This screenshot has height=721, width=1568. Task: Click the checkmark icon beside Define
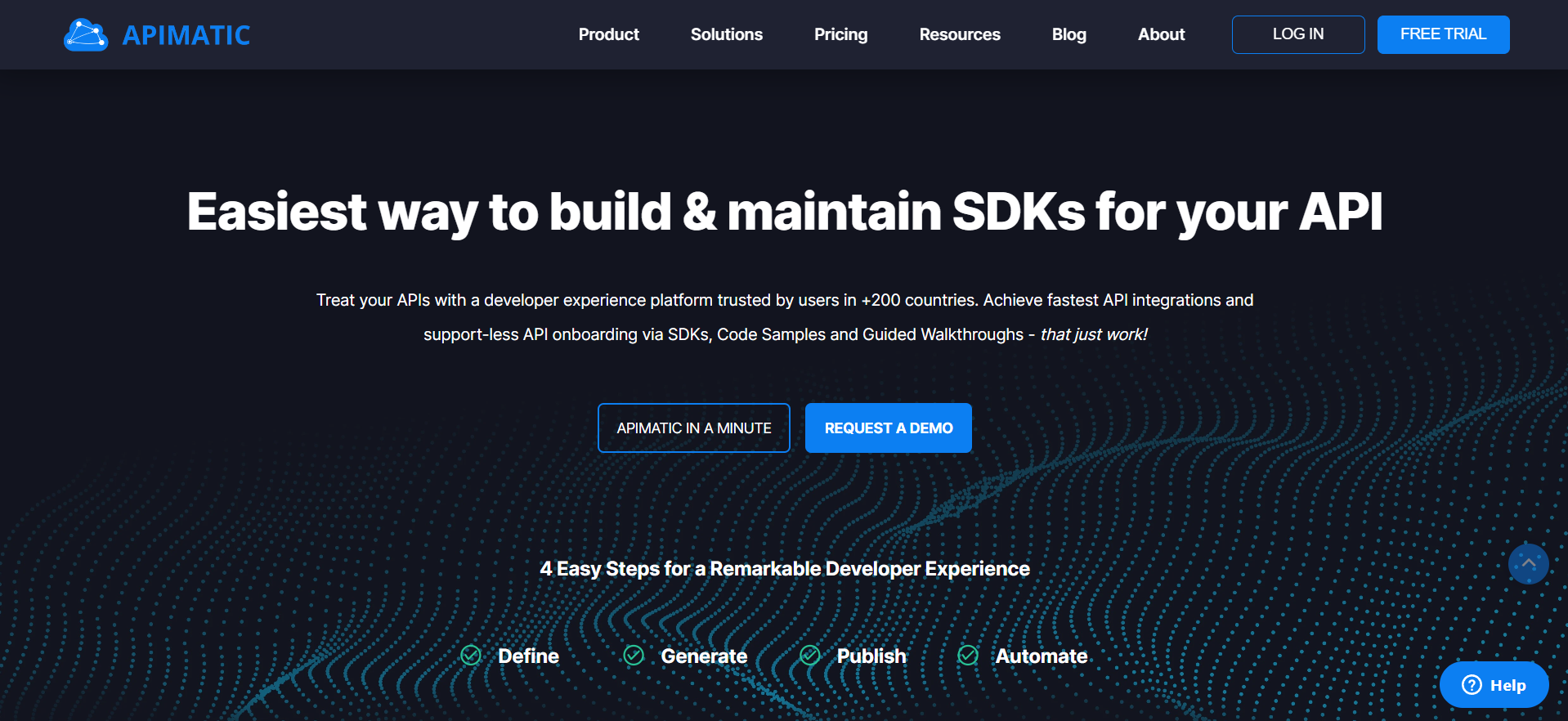(471, 656)
